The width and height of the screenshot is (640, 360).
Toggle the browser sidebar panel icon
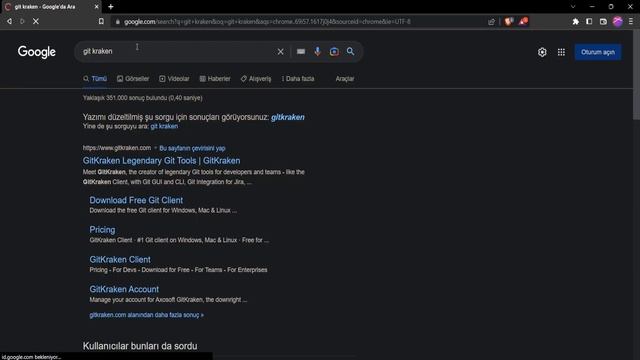[589, 21]
